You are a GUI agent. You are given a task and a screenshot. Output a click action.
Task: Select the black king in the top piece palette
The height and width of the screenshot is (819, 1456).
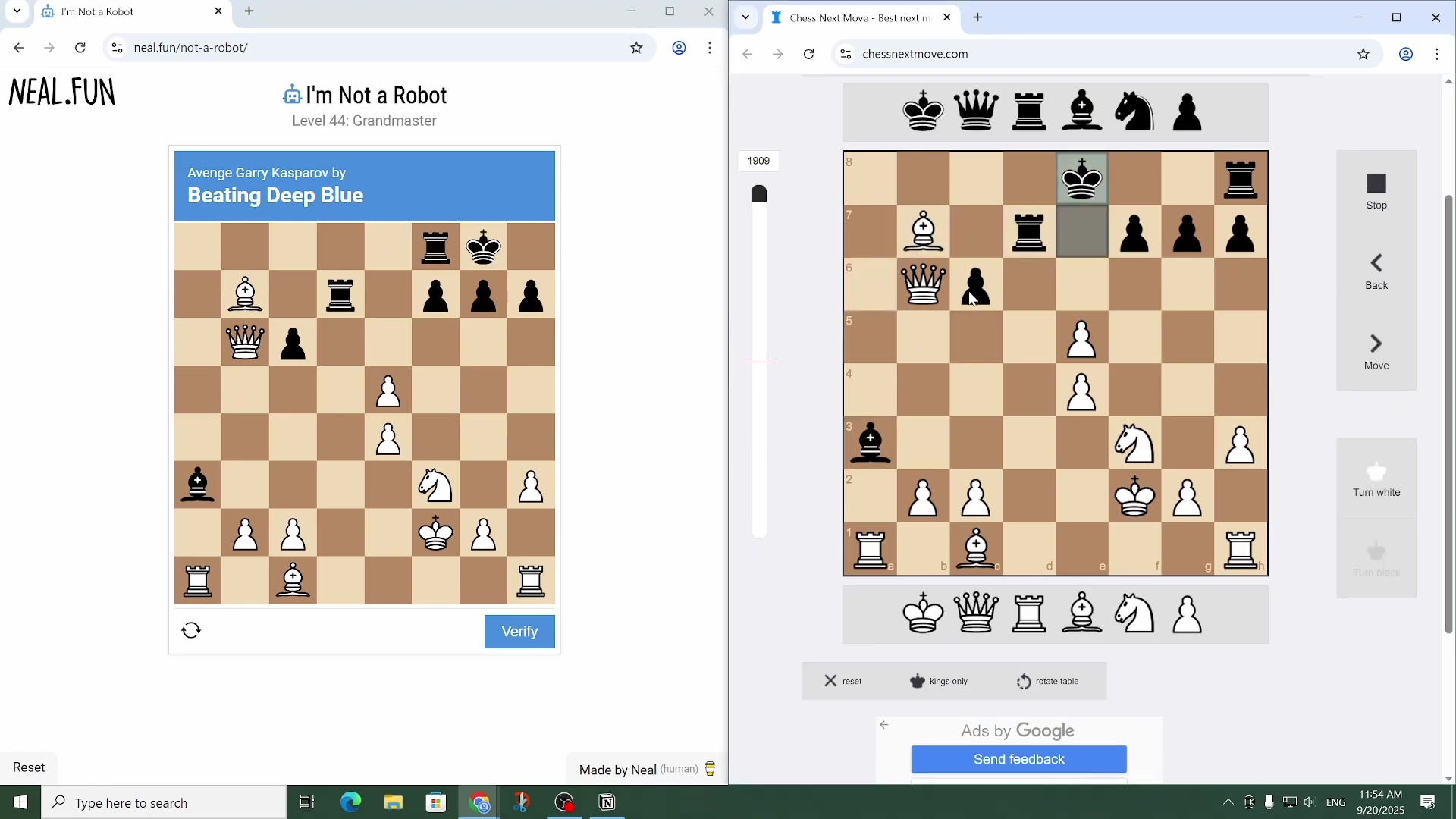point(924,111)
